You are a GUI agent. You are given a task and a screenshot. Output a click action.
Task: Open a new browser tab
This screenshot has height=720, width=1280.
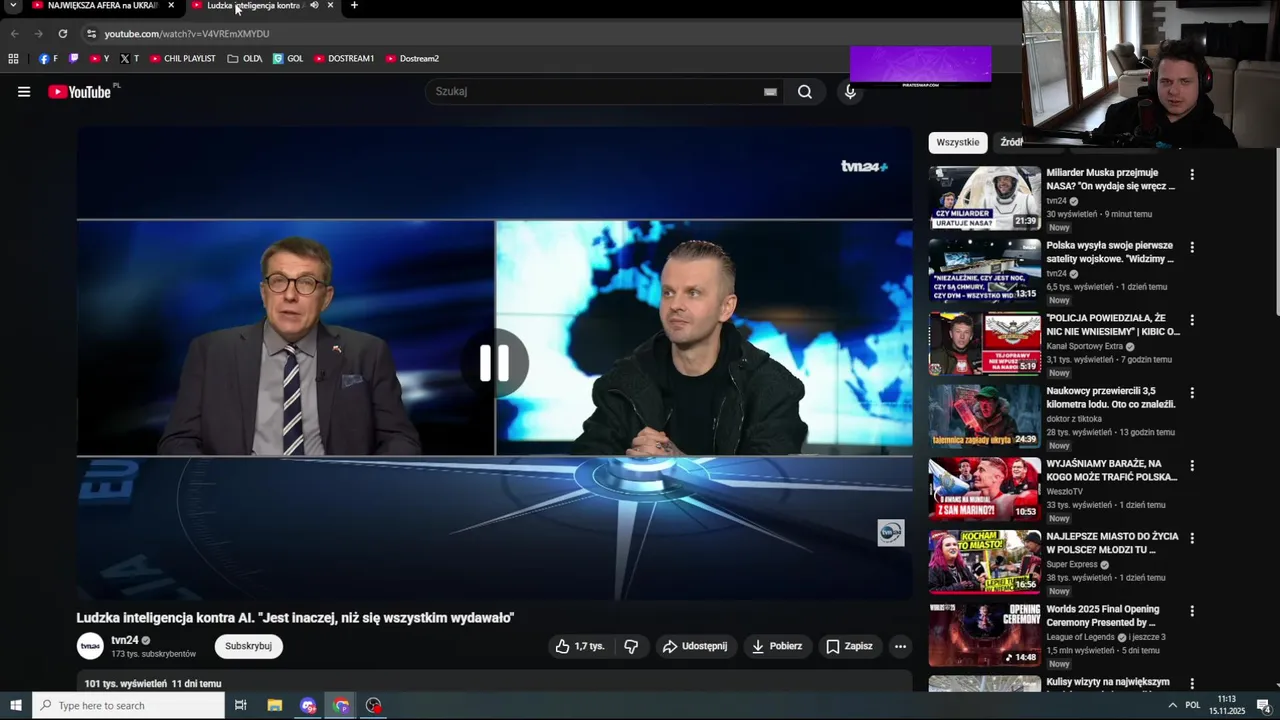coord(354,6)
